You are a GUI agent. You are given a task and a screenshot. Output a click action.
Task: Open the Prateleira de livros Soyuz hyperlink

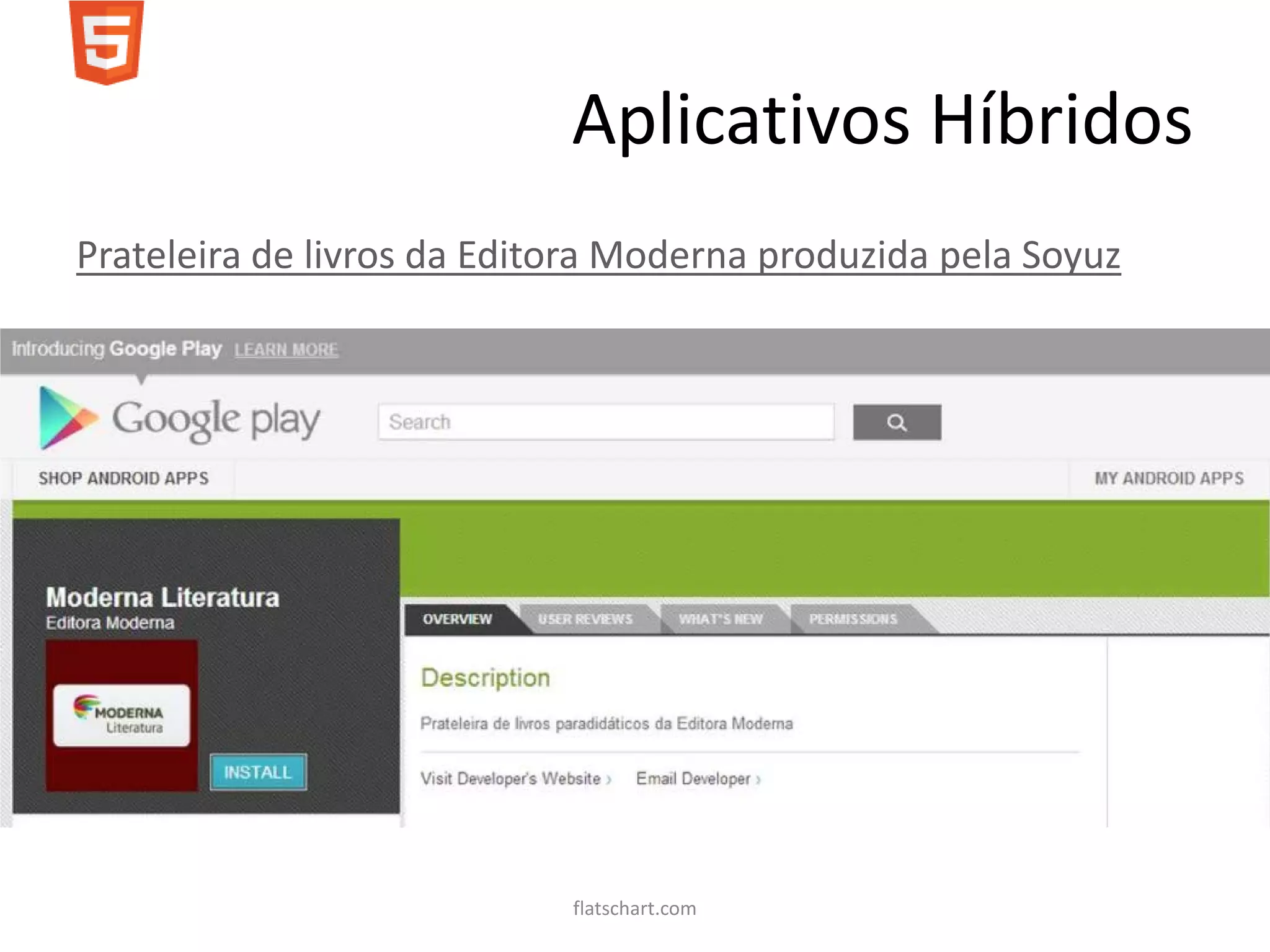598,255
